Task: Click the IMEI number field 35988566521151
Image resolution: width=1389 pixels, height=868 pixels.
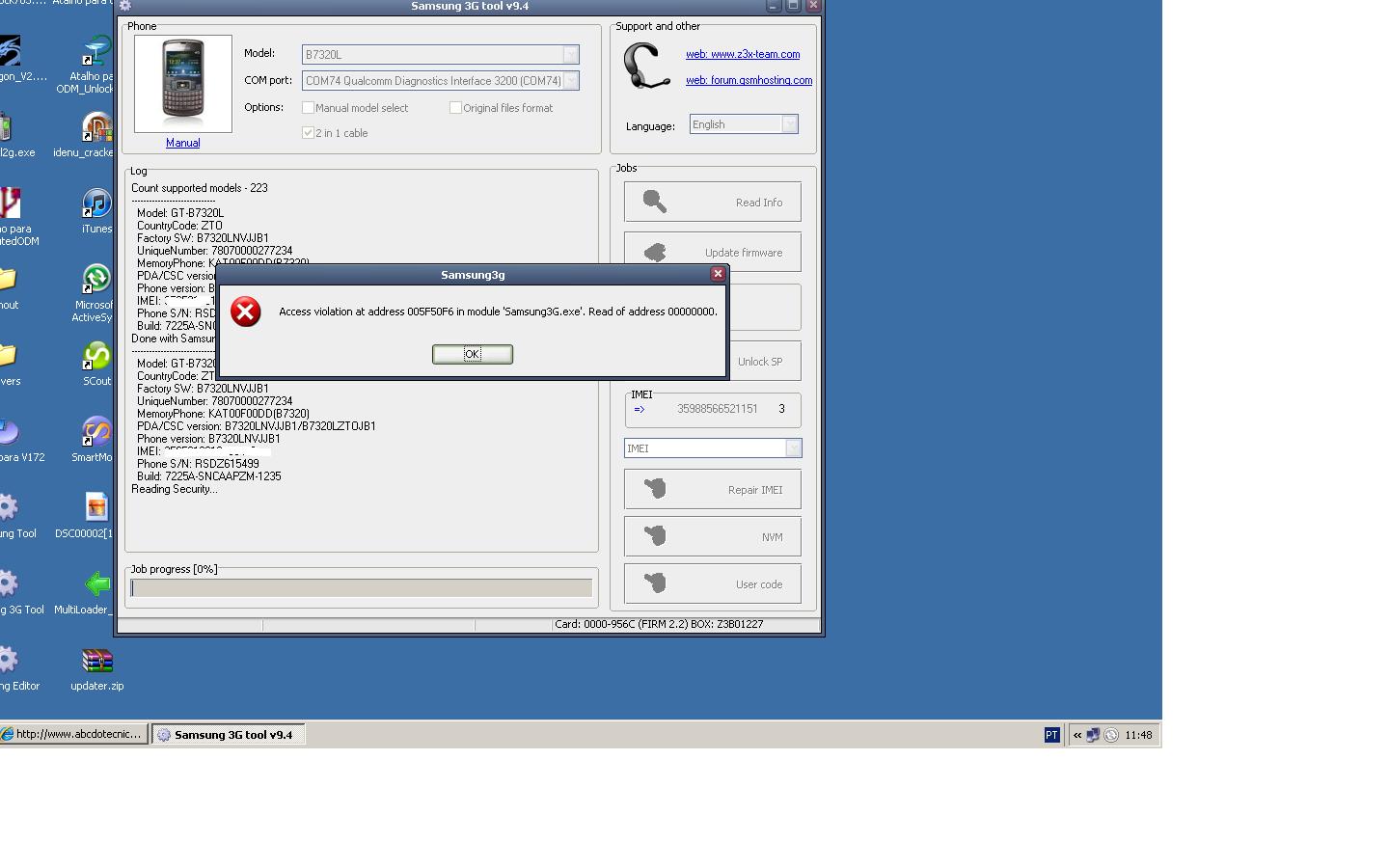Action: 717,409
